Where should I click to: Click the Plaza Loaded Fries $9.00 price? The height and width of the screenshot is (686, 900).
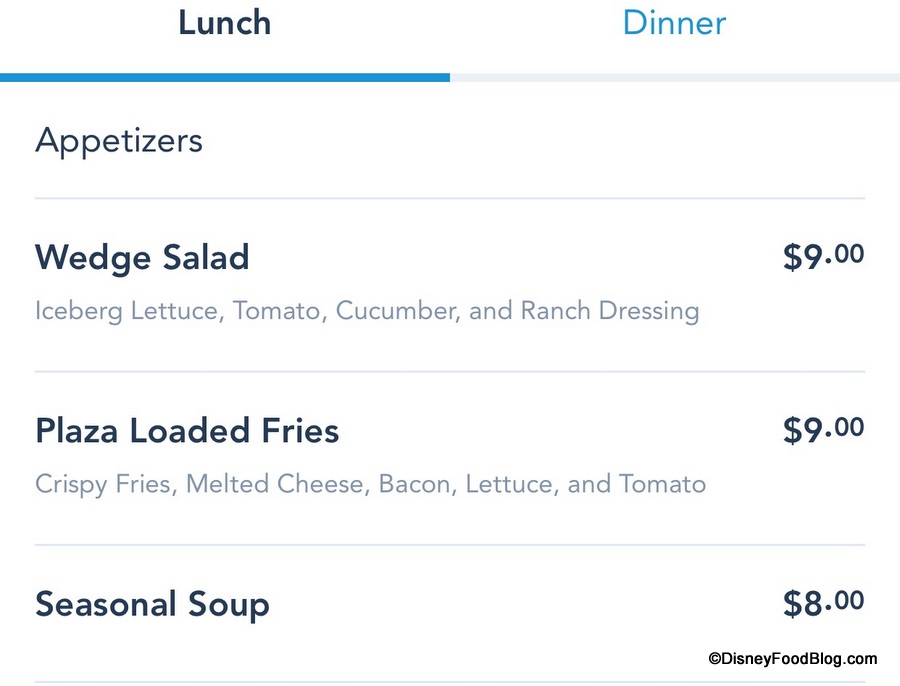[x=823, y=430]
